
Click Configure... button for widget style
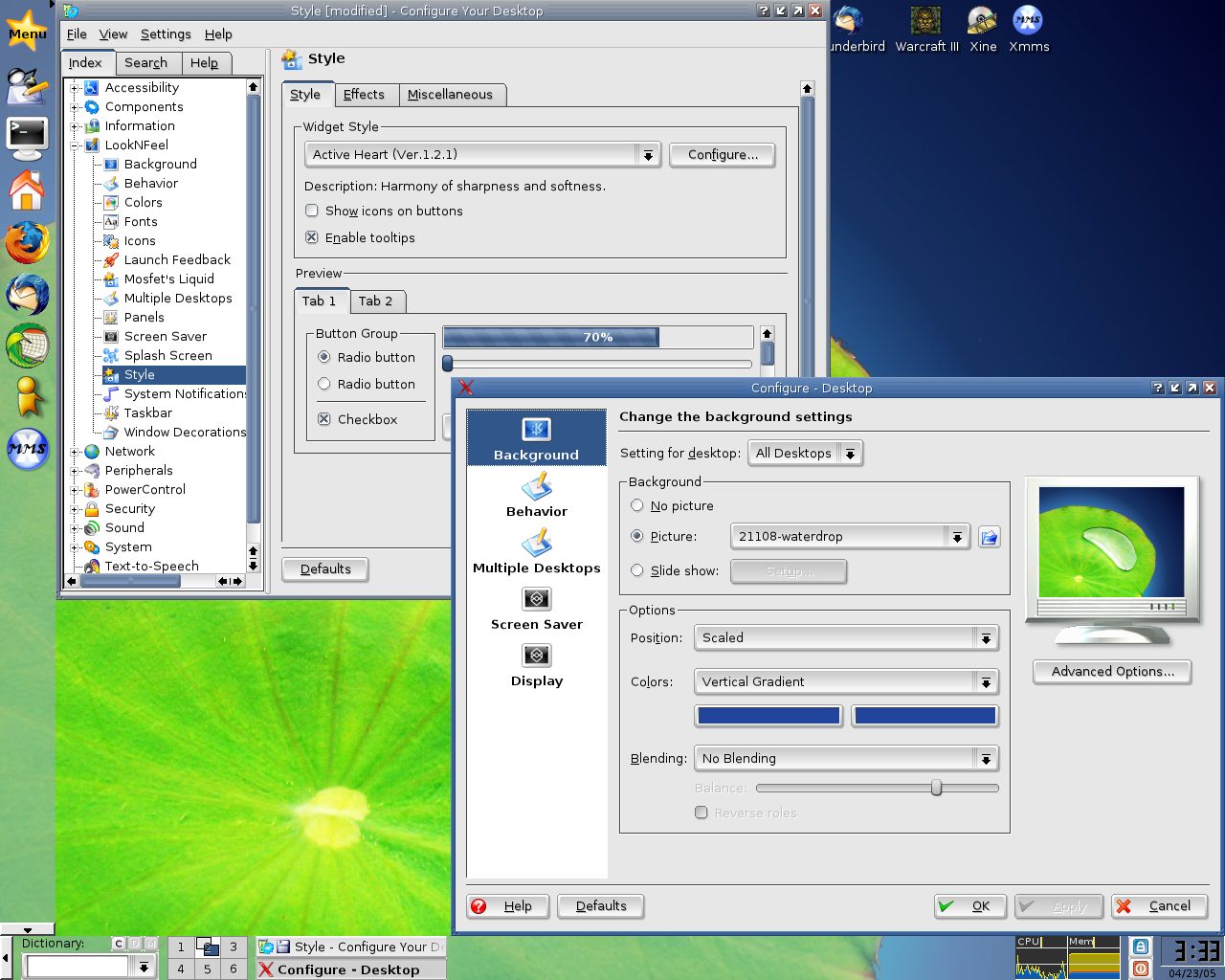coord(723,154)
